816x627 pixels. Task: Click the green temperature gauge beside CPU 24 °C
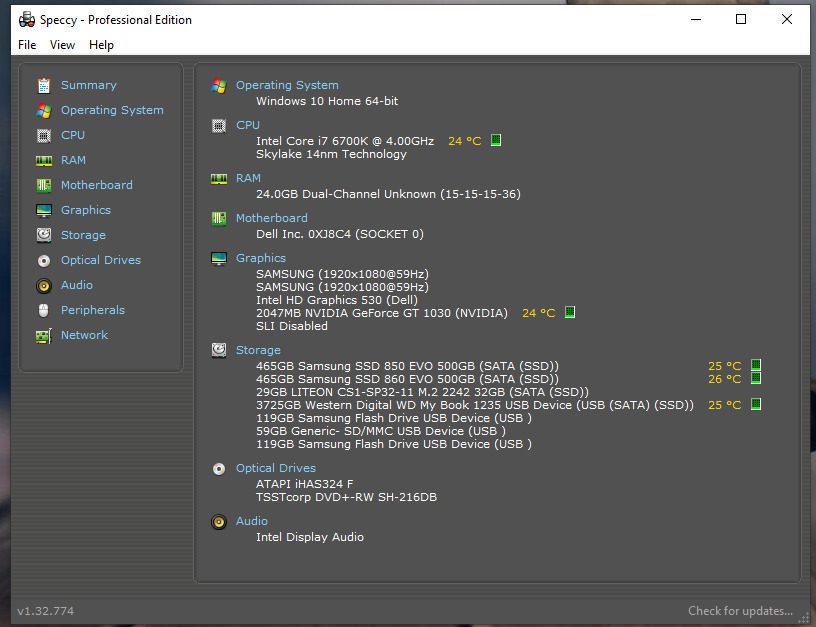pyautogui.click(x=497, y=141)
